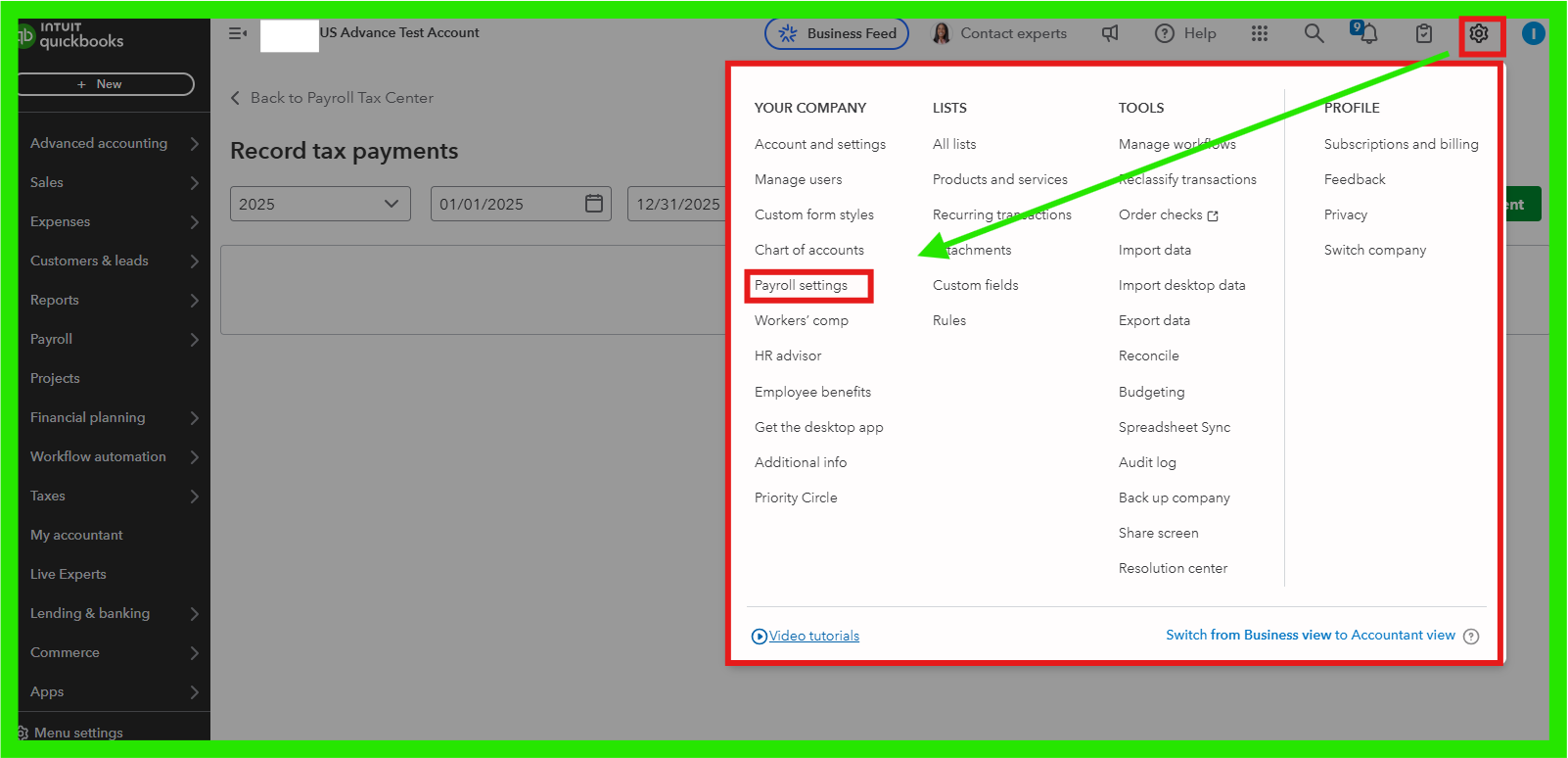1568x758 pixels.
Task: Click the 12/31/2025 end date field
Action: [x=677, y=204]
